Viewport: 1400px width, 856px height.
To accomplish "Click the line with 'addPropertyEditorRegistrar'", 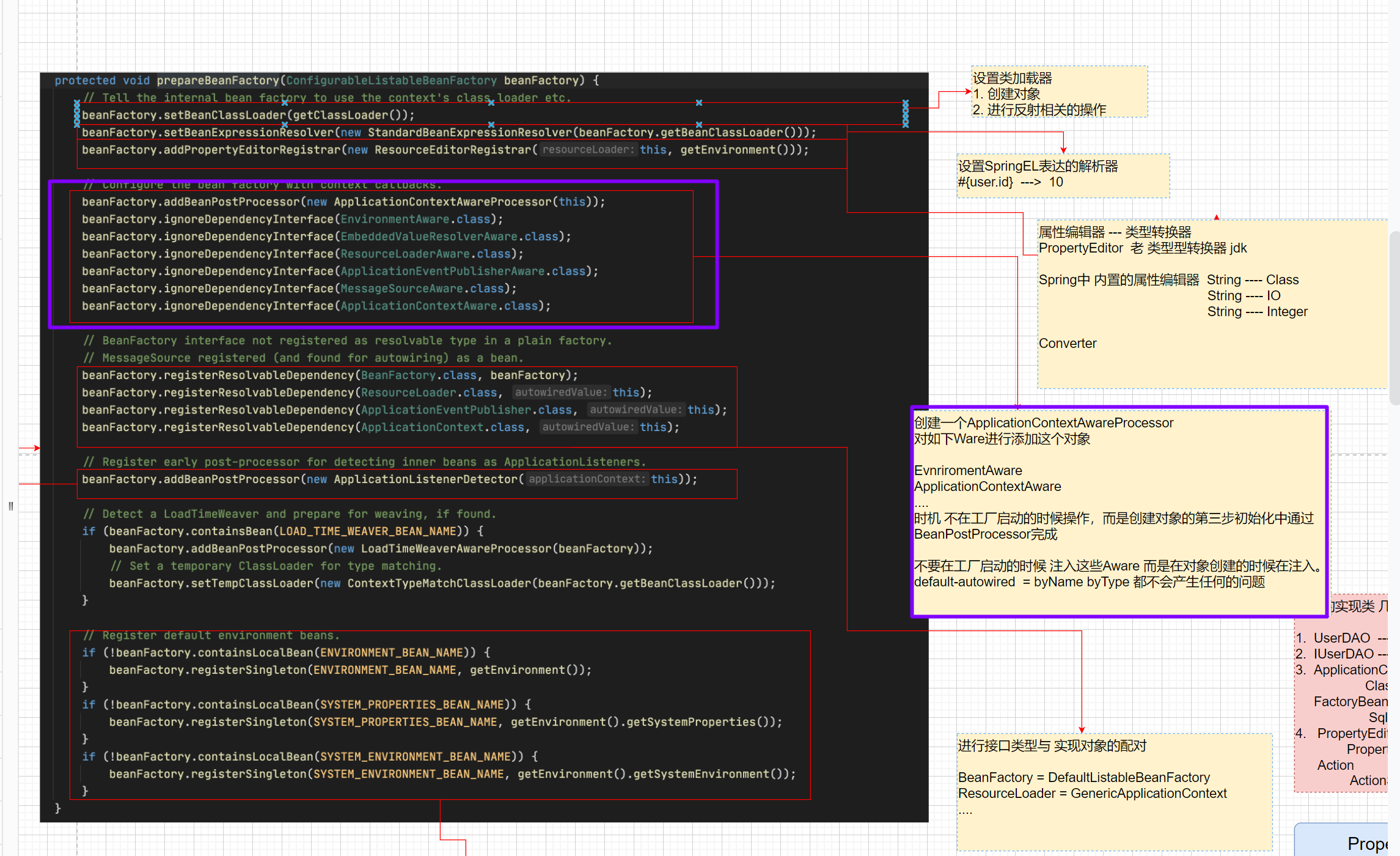I will pyautogui.click(x=445, y=150).
